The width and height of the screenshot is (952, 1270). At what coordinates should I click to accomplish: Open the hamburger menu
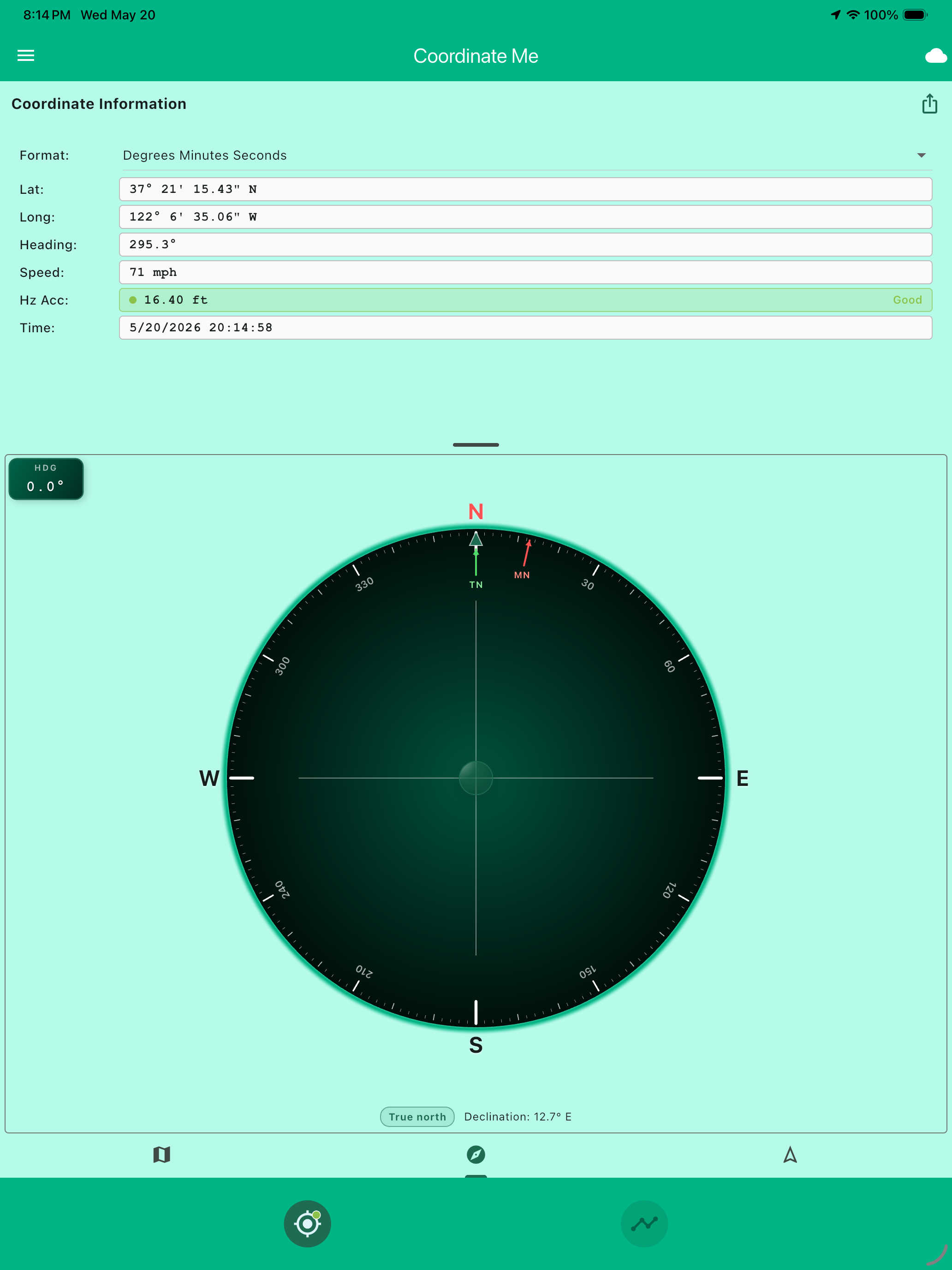tap(26, 56)
